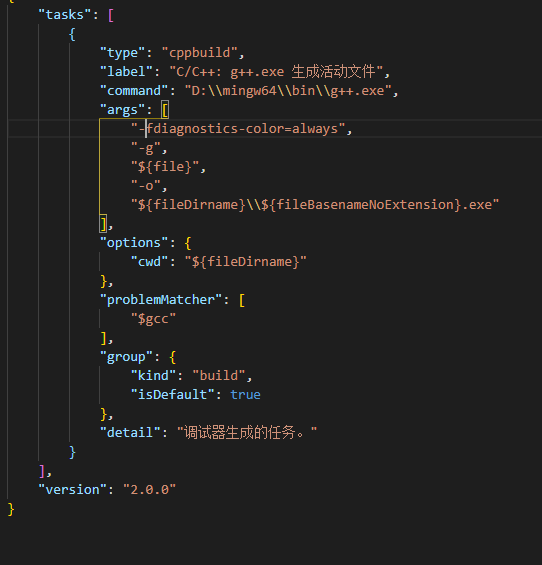
Task: Click the yellow bracket after "problemMatcher"
Action: (x=242, y=300)
